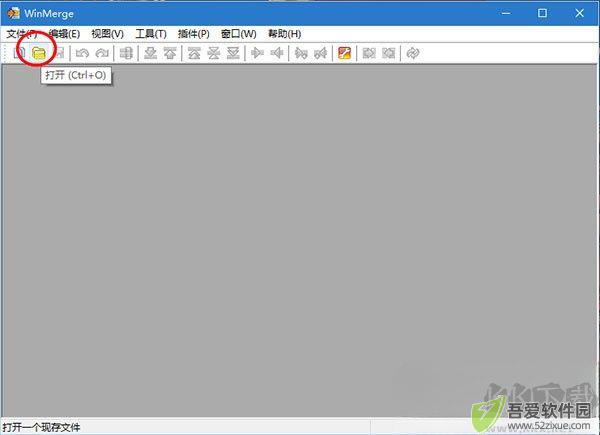Click the Refresh toolbar icon
This screenshot has width=600, height=435.
coord(413,53)
